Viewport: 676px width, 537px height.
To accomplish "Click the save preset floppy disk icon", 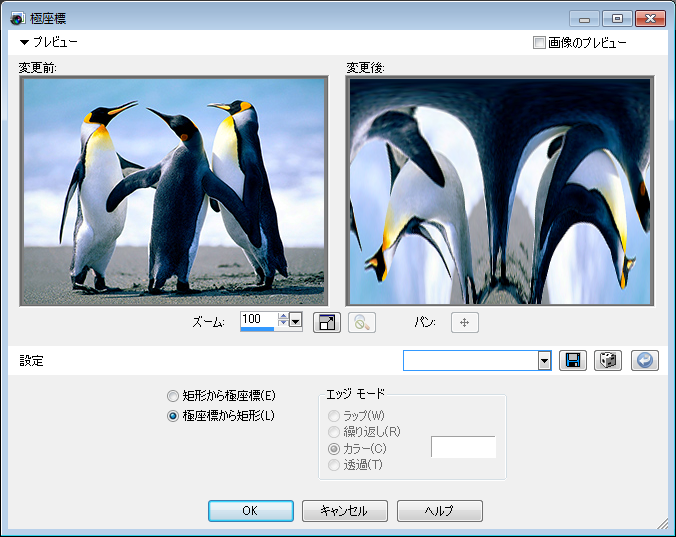I will tap(573, 360).
